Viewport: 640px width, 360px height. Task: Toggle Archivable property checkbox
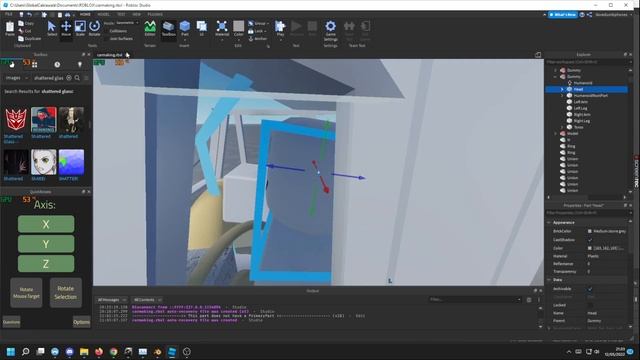(x=589, y=289)
